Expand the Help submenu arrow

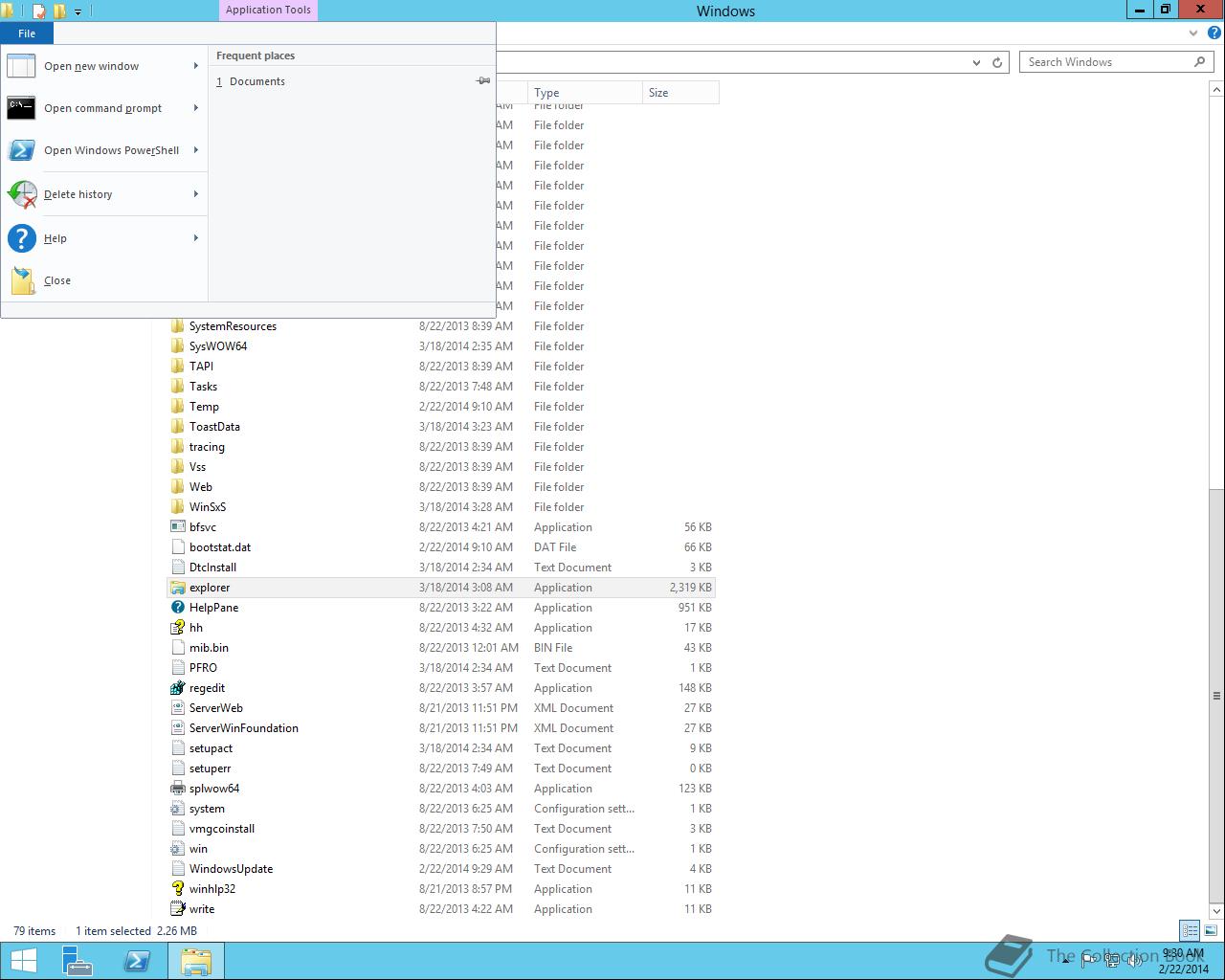click(195, 238)
